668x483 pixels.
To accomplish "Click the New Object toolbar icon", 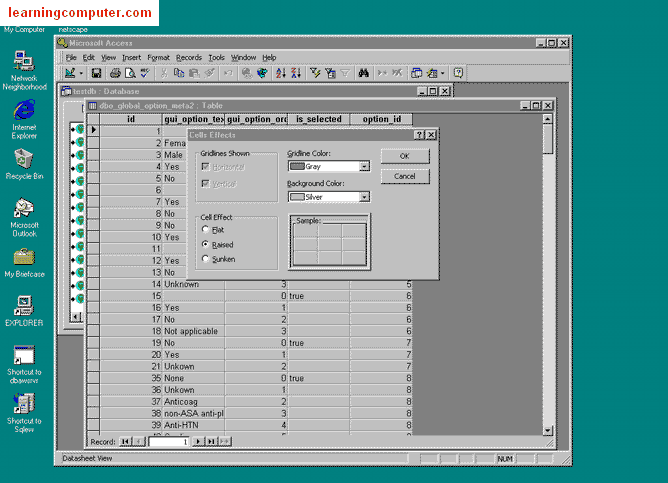I will click(432, 73).
